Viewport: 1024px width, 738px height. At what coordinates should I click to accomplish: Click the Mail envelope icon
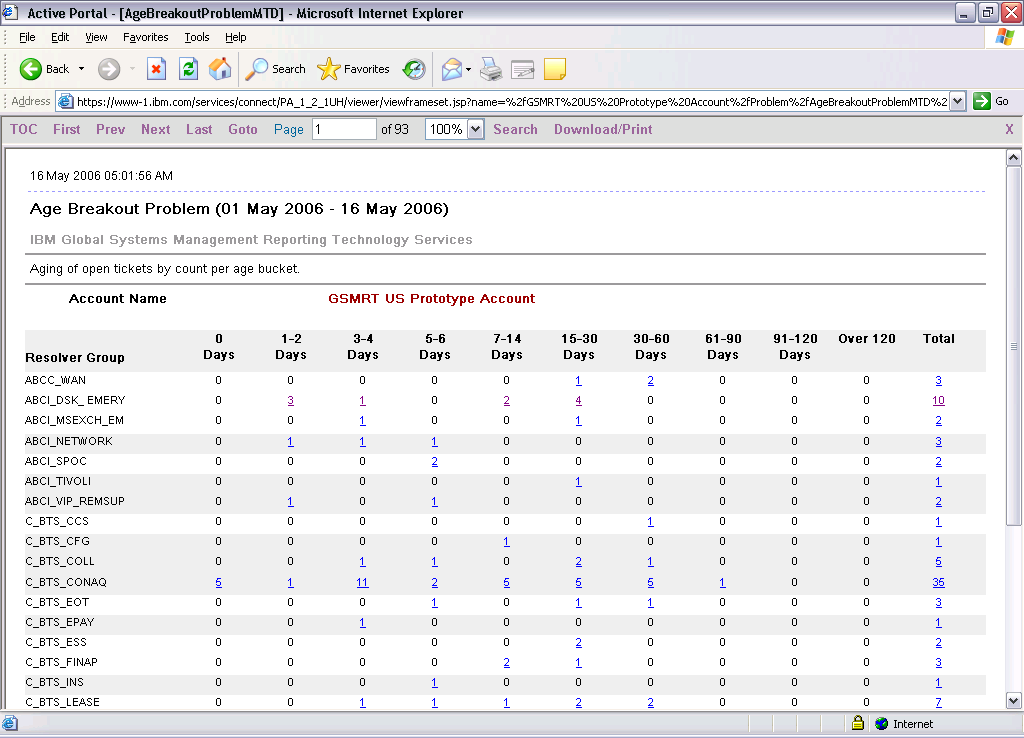point(451,69)
